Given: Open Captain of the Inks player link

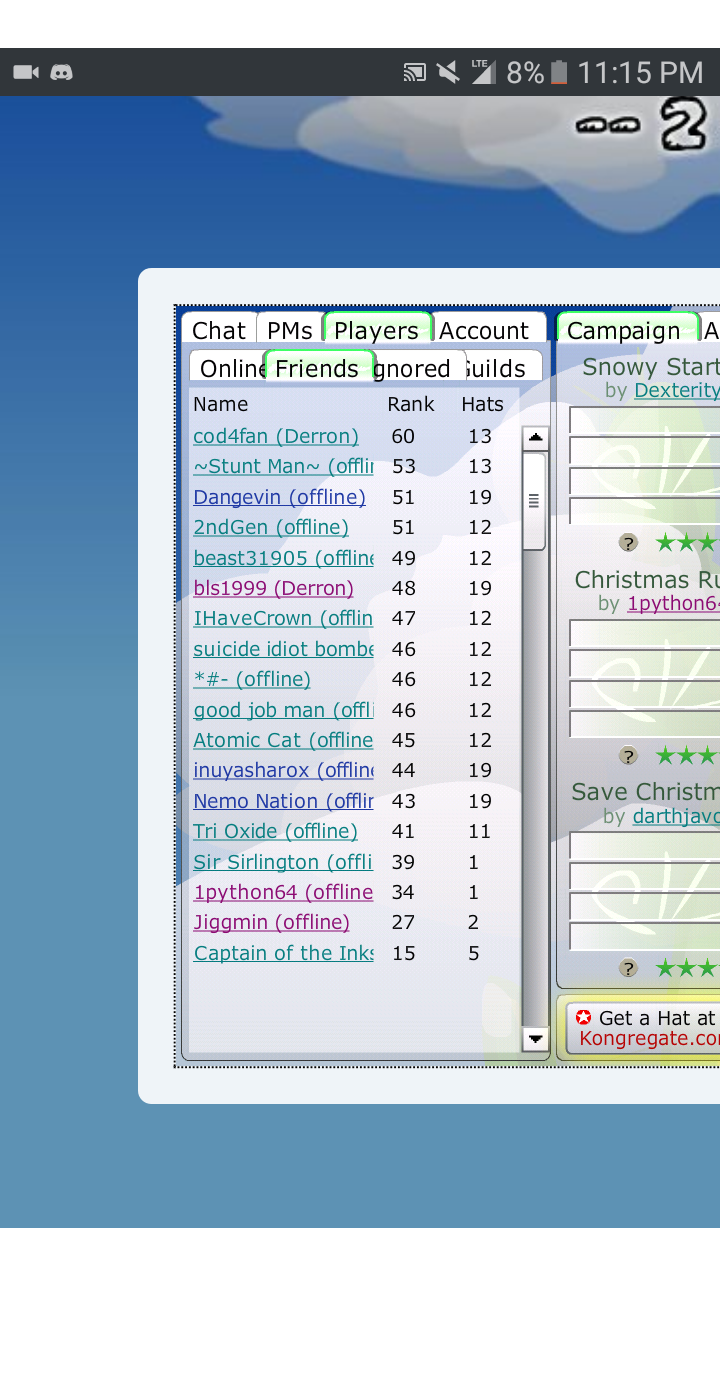Looking at the screenshot, I should point(283,953).
